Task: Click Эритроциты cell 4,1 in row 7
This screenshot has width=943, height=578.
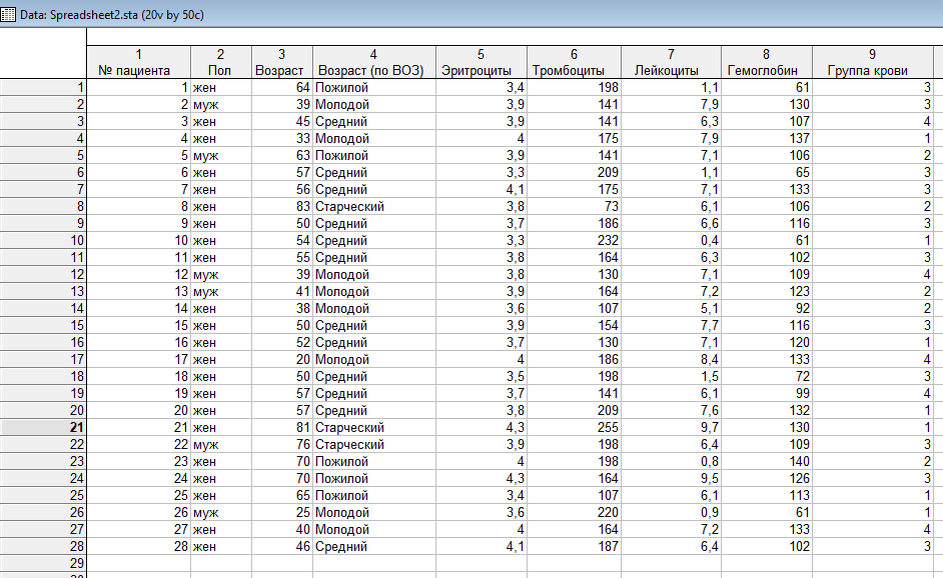Action: point(481,189)
